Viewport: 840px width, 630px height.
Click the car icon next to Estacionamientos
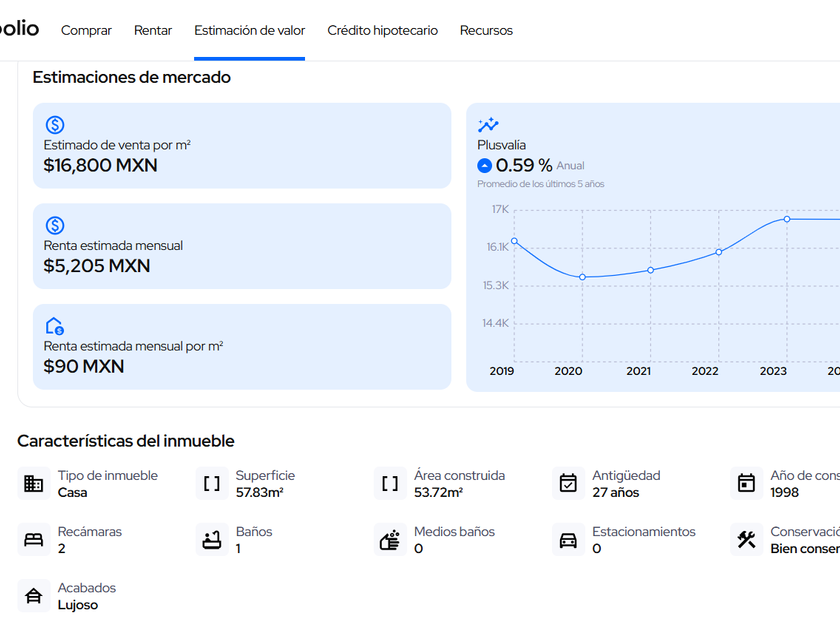pyautogui.click(x=568, y=540)
